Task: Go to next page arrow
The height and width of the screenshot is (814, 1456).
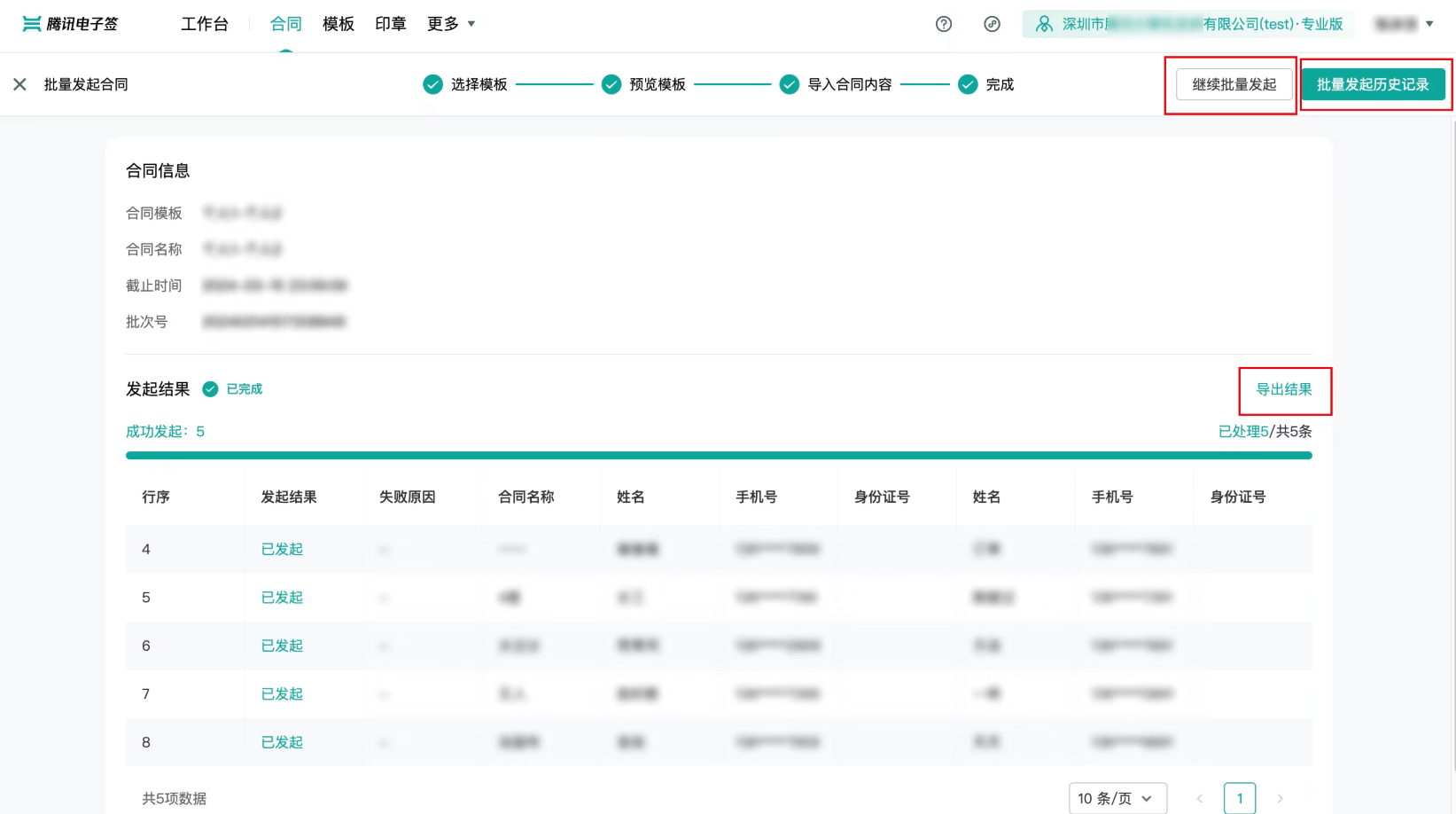Action: (1280, 799)
